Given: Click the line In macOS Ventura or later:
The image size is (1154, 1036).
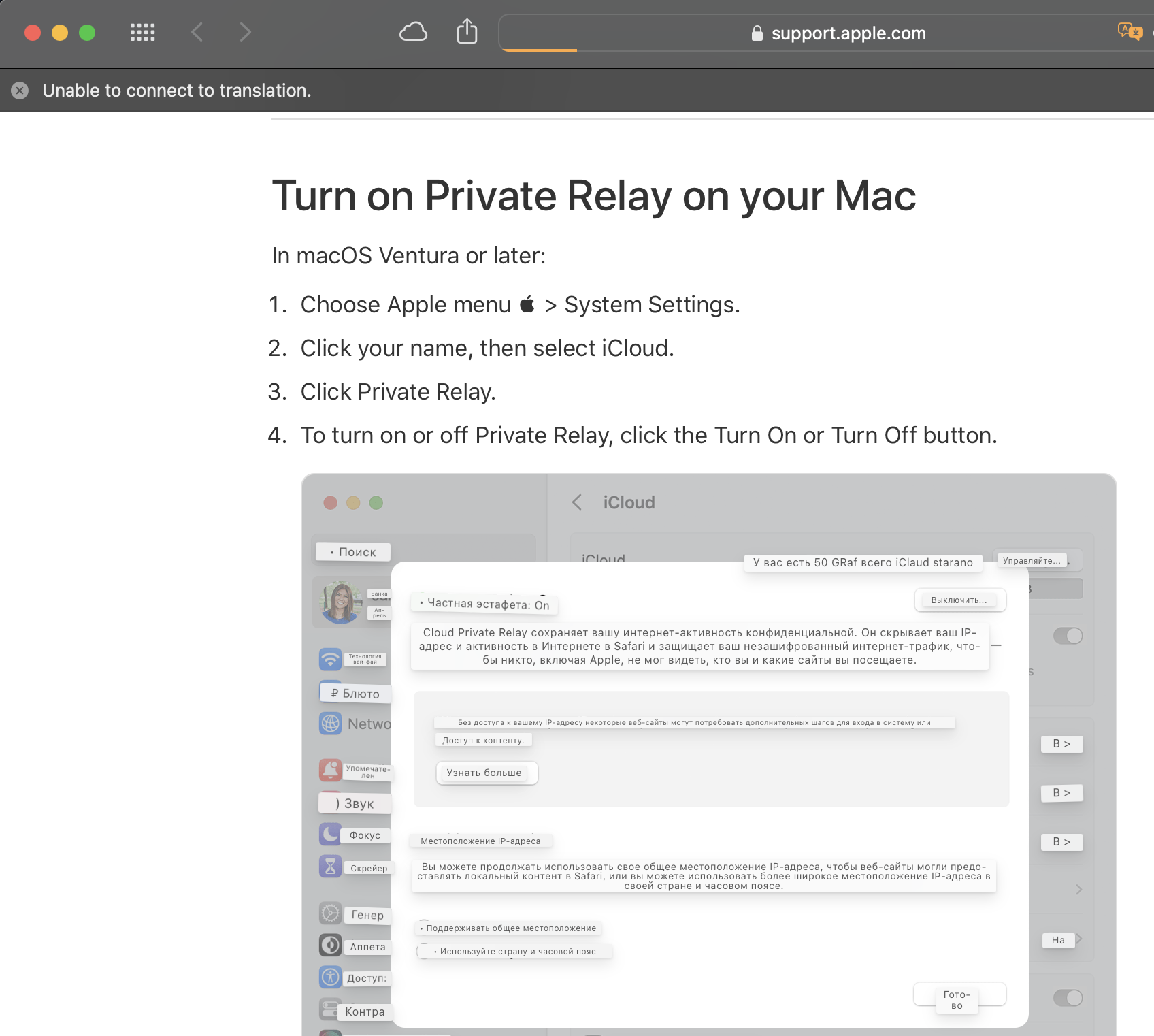Looking at the screenshot, I should tap(408, 256).
